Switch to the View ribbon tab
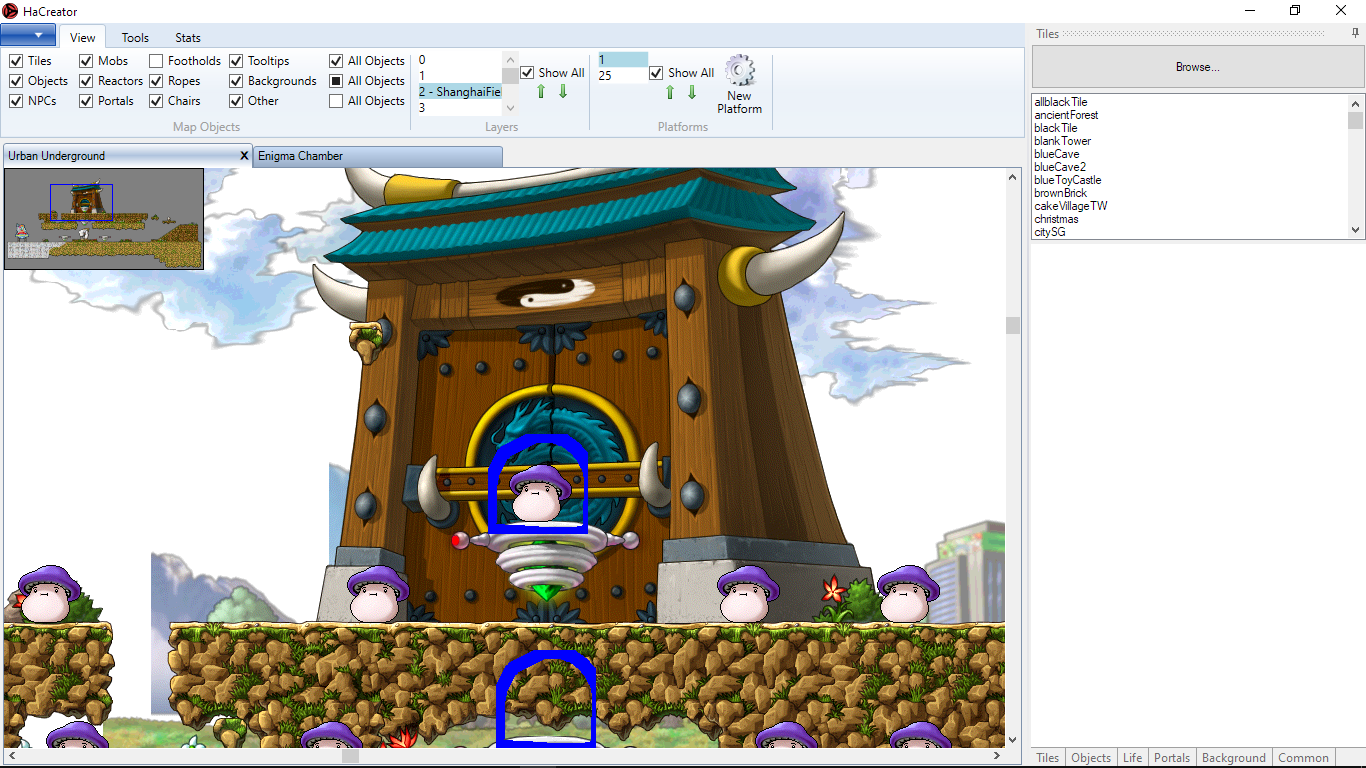This screenshot has height=768, width=1366. [83, 38]
